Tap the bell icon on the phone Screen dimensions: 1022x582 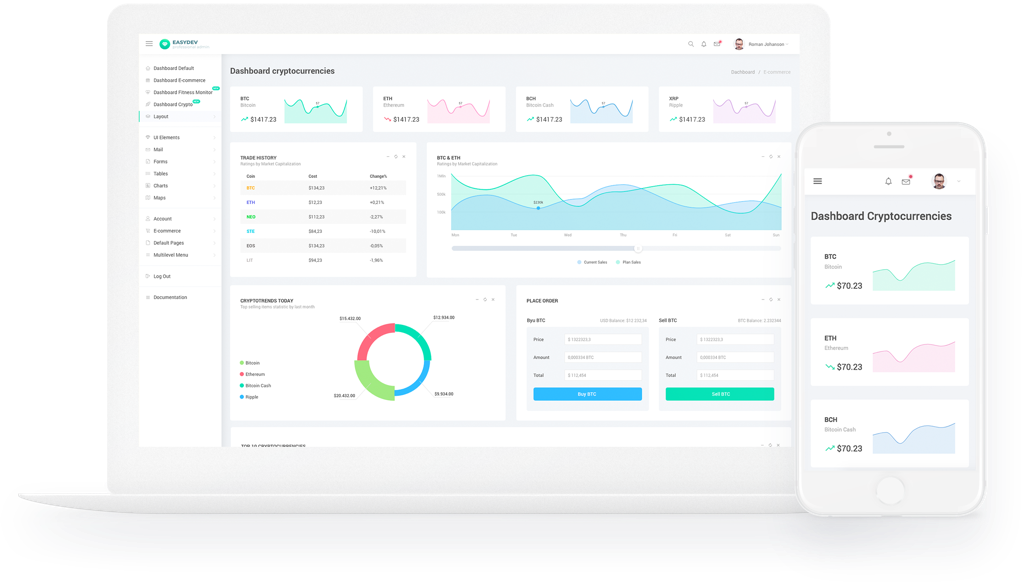pos(888,181)
